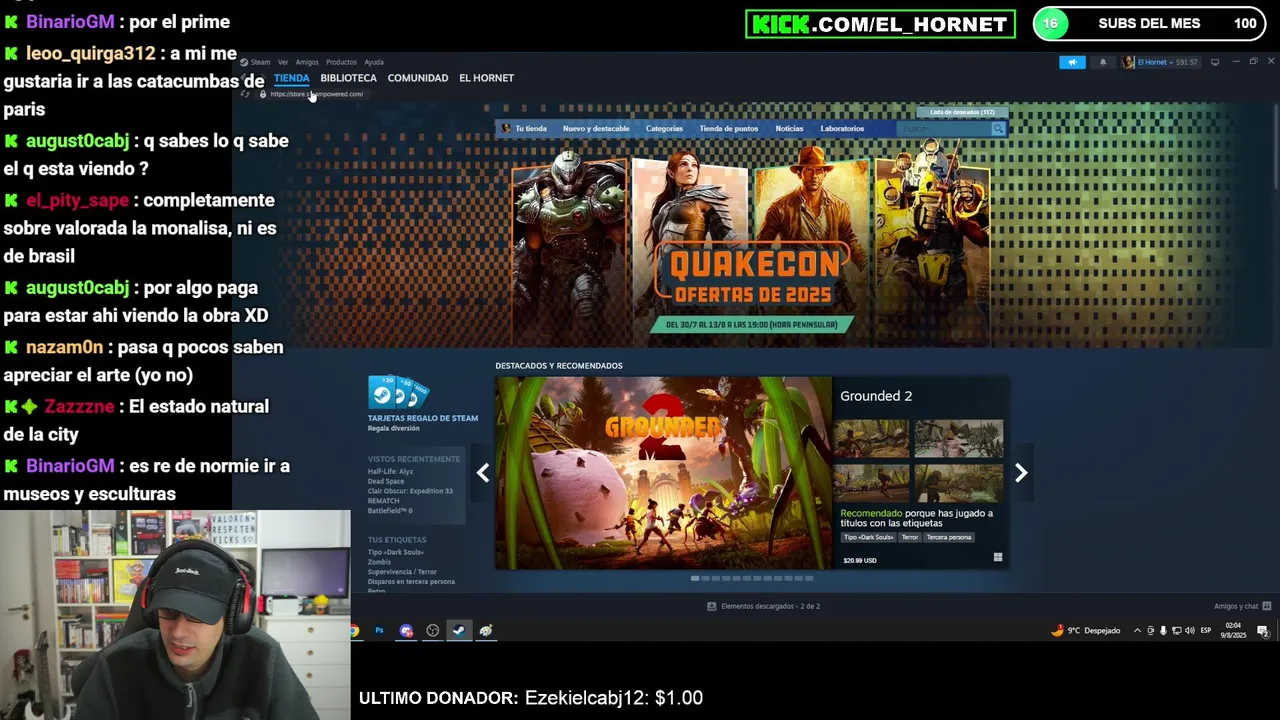1280x720 pixels.
Task: Click the microphone tray icon
Action: click(x=1162, y=631)
